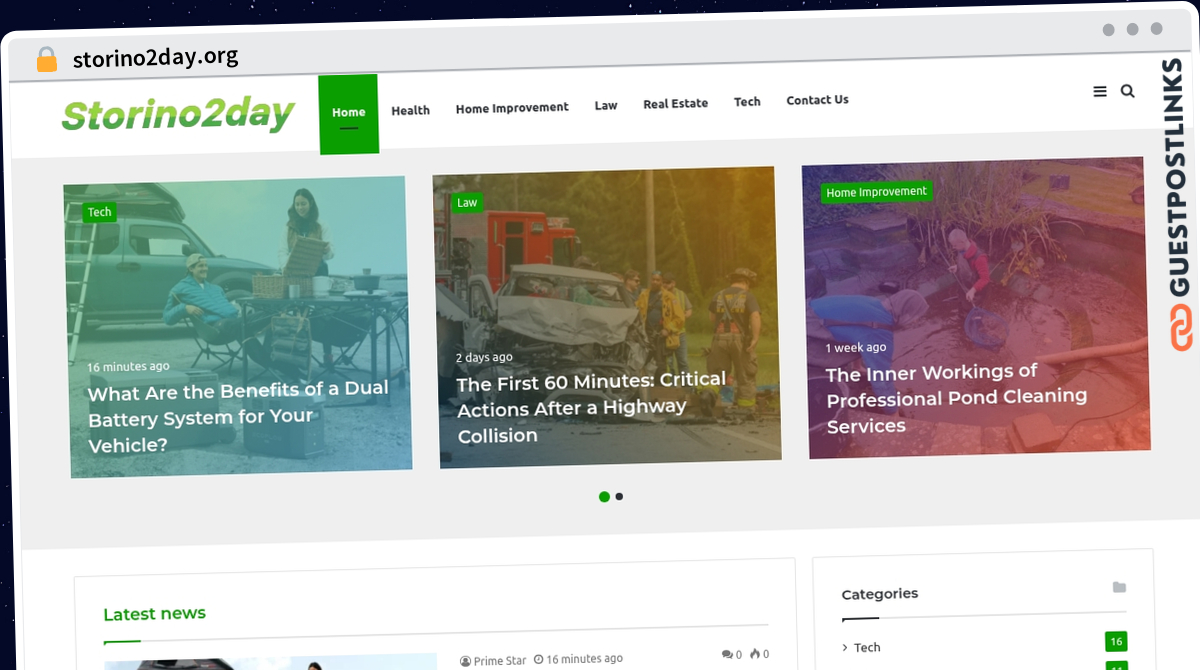Open article about Dual Battery System benefits
The height and width of the screenshot is (670, 1200).
238,416
